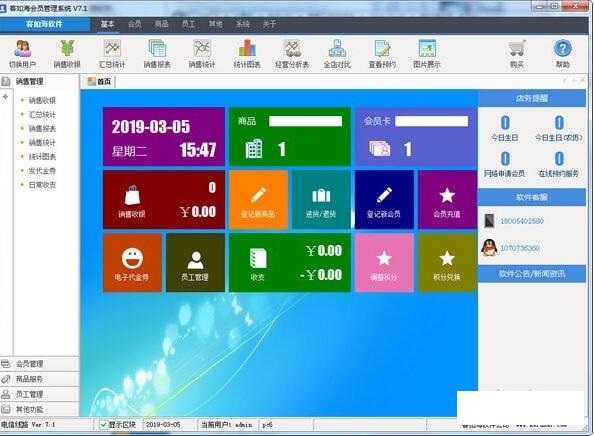Select 统计图表 in the sidebar list
The height and width of the screenshot is (436, 594).
(42, 156)
